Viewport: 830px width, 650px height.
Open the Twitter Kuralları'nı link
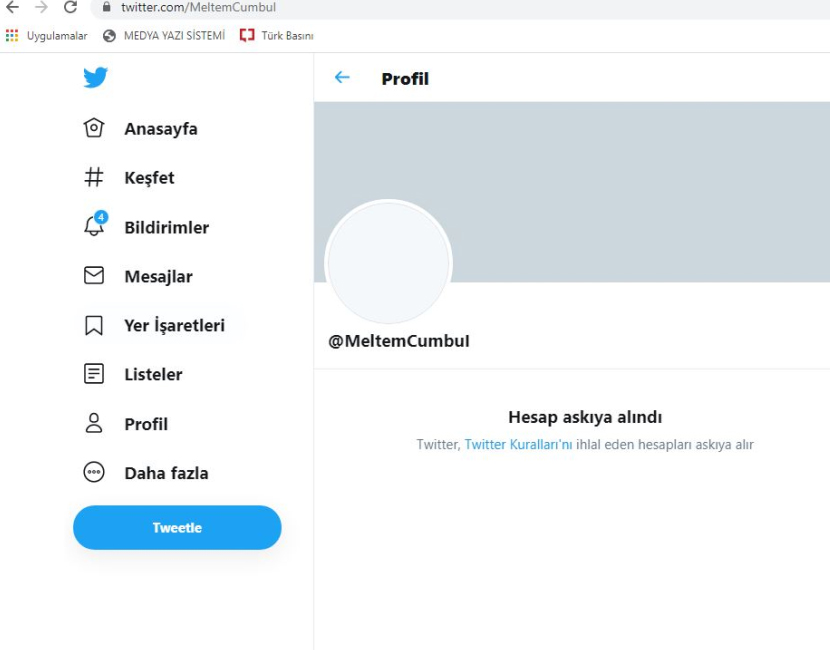(518, 444)
